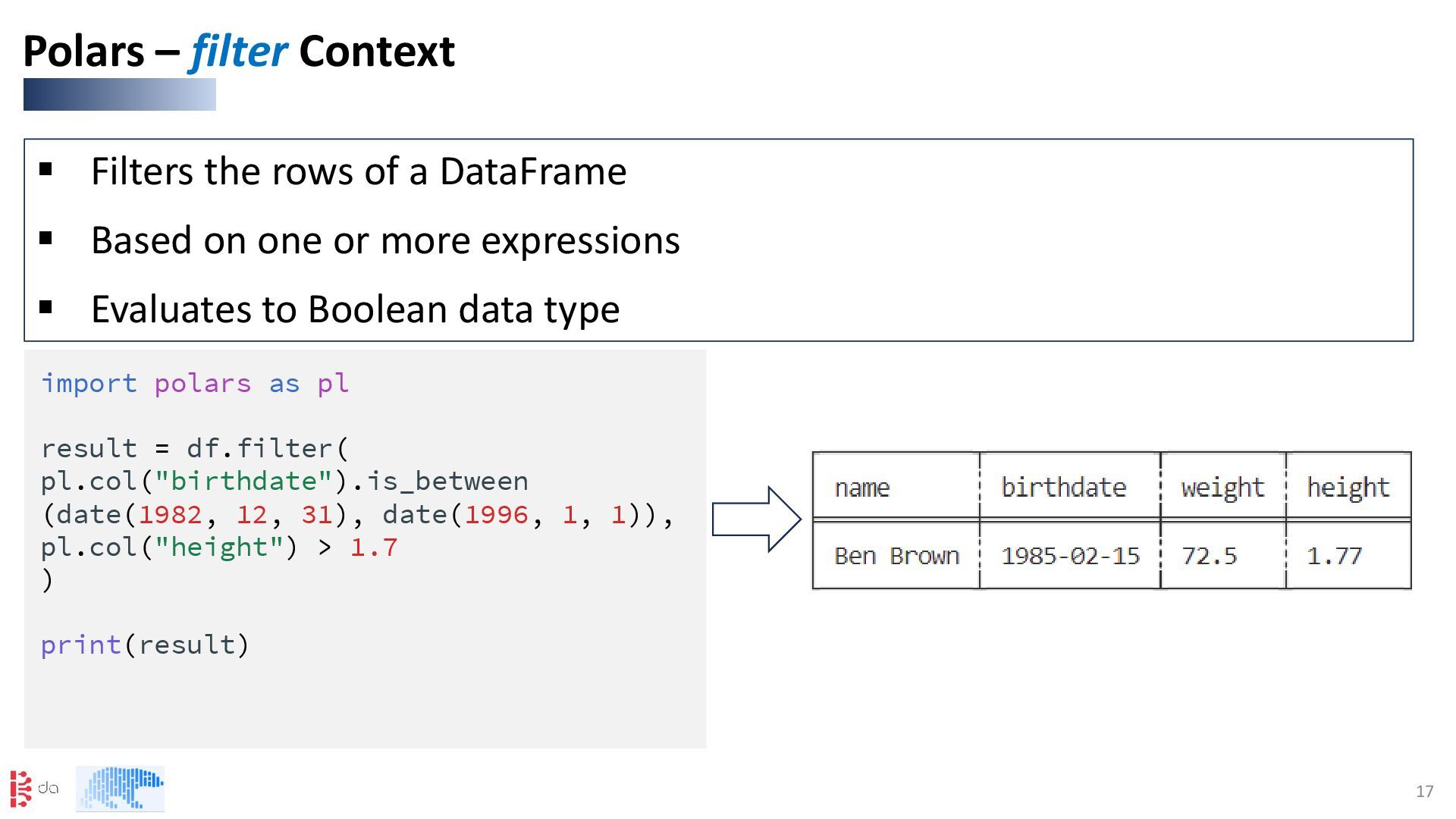The width and height of the screenshot is (1456, 819).
Task: Click bullet Based on one or more expressions
Action: (384, 240)
